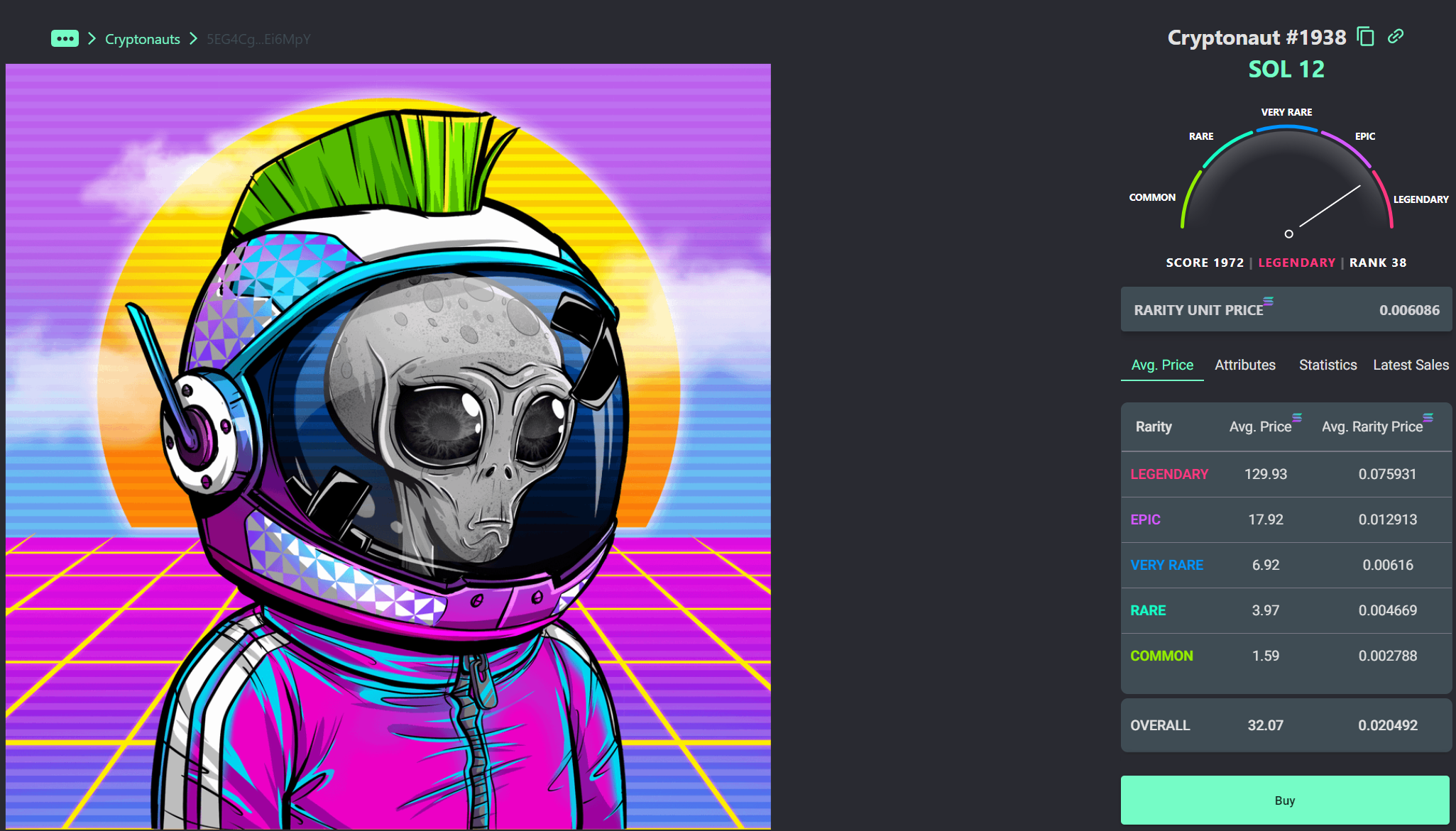1456x831 pixels.
Task: Click Solana icon next to Avg. Price header
Action: click(x=1297, y=418)
